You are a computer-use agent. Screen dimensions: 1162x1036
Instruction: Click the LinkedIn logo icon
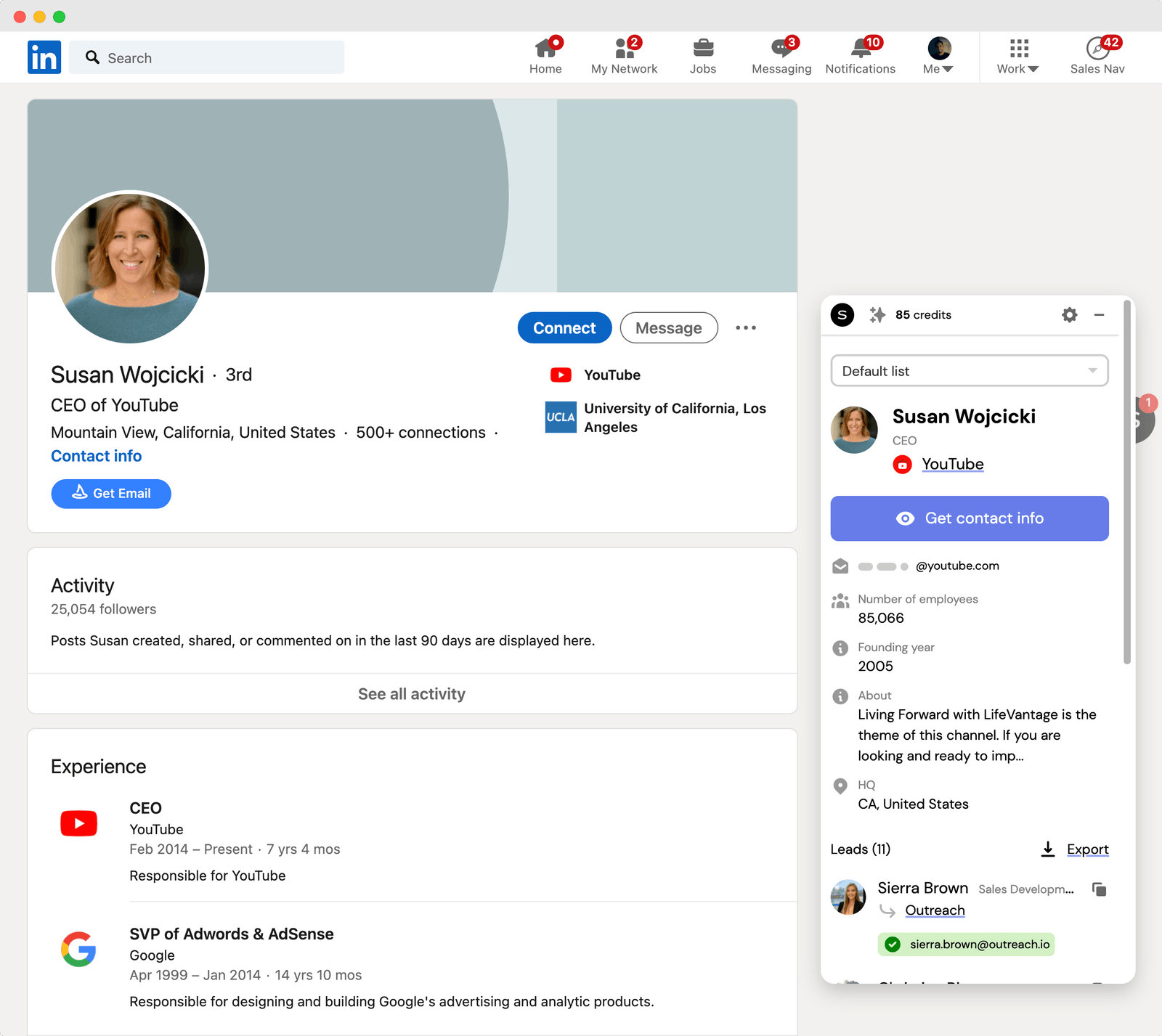coord(44,57)
